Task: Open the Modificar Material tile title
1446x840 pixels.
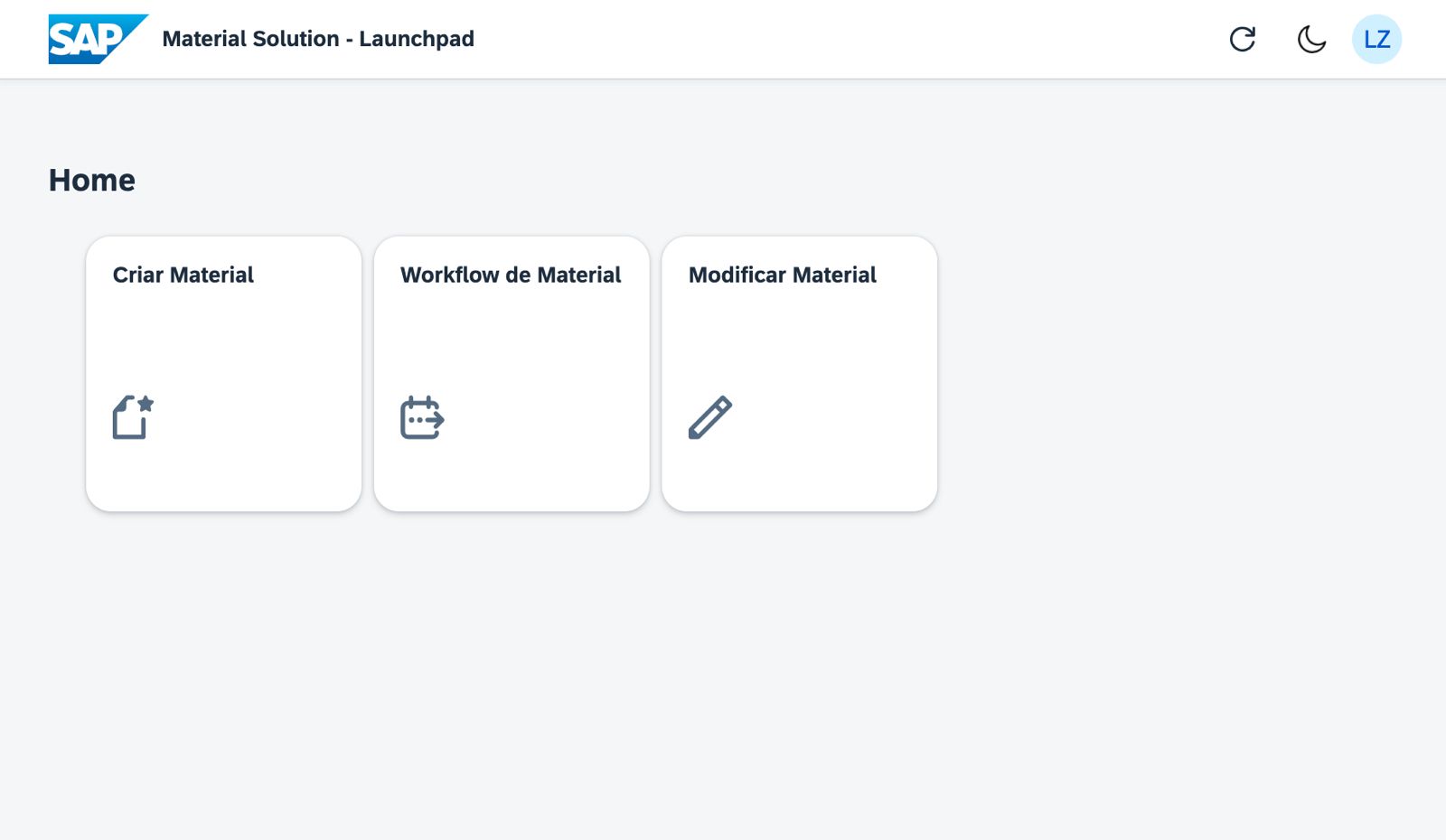Action: click(782, 275)
